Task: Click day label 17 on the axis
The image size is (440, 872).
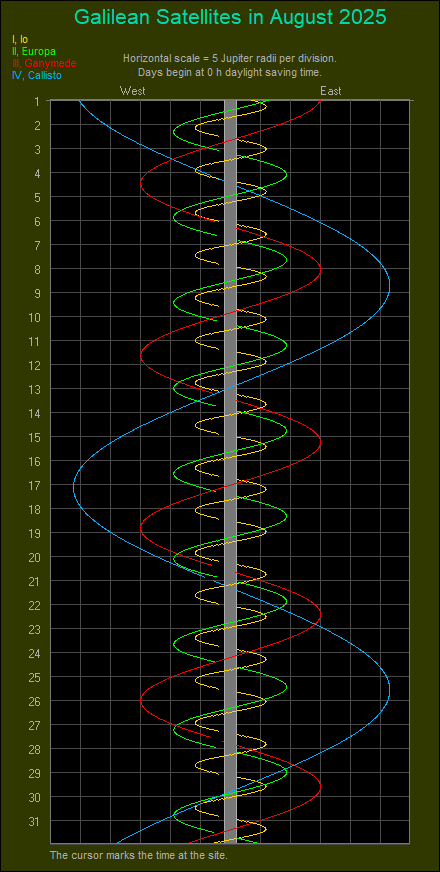Action: (34, 485)
